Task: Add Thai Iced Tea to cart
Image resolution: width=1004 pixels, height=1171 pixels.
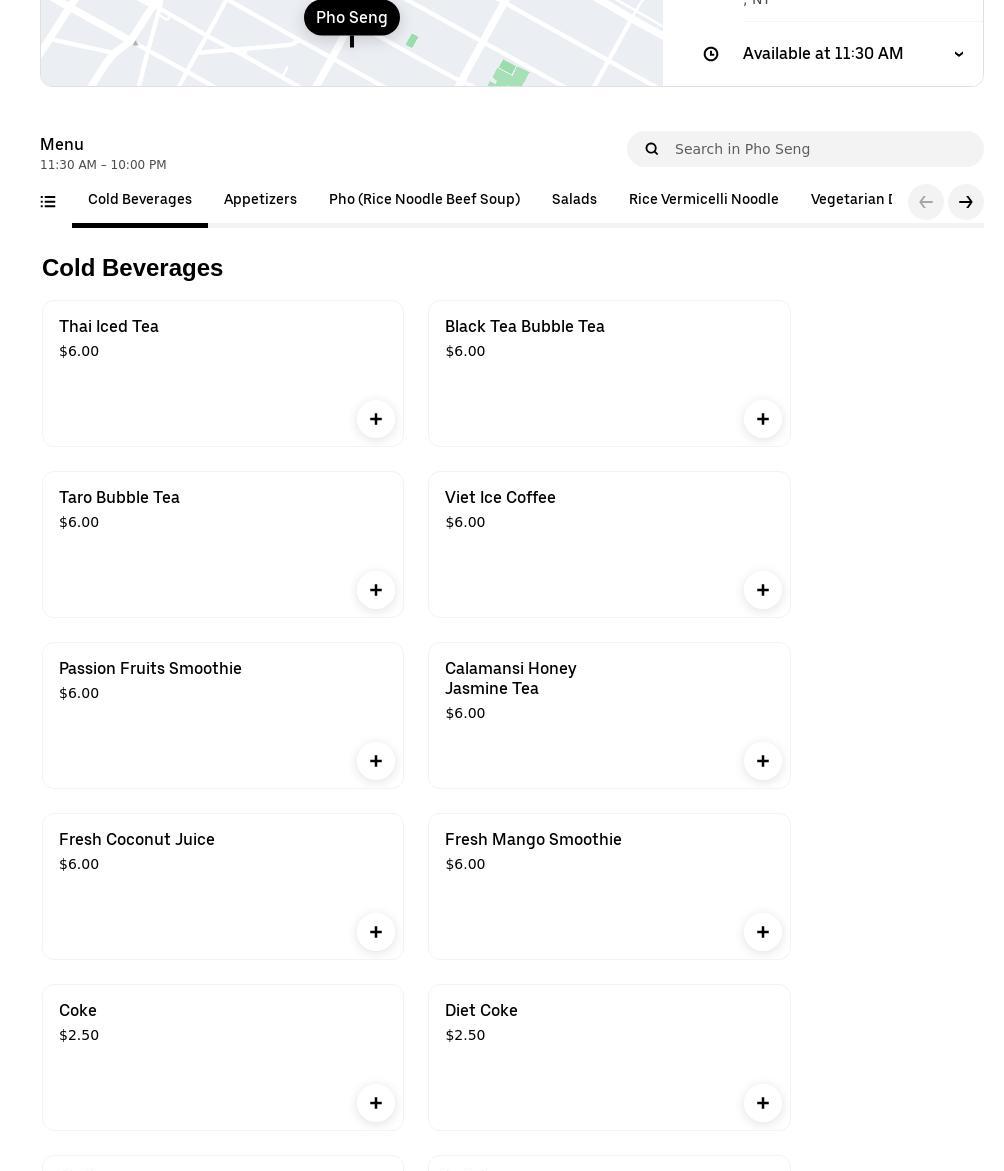Action: 376,419
